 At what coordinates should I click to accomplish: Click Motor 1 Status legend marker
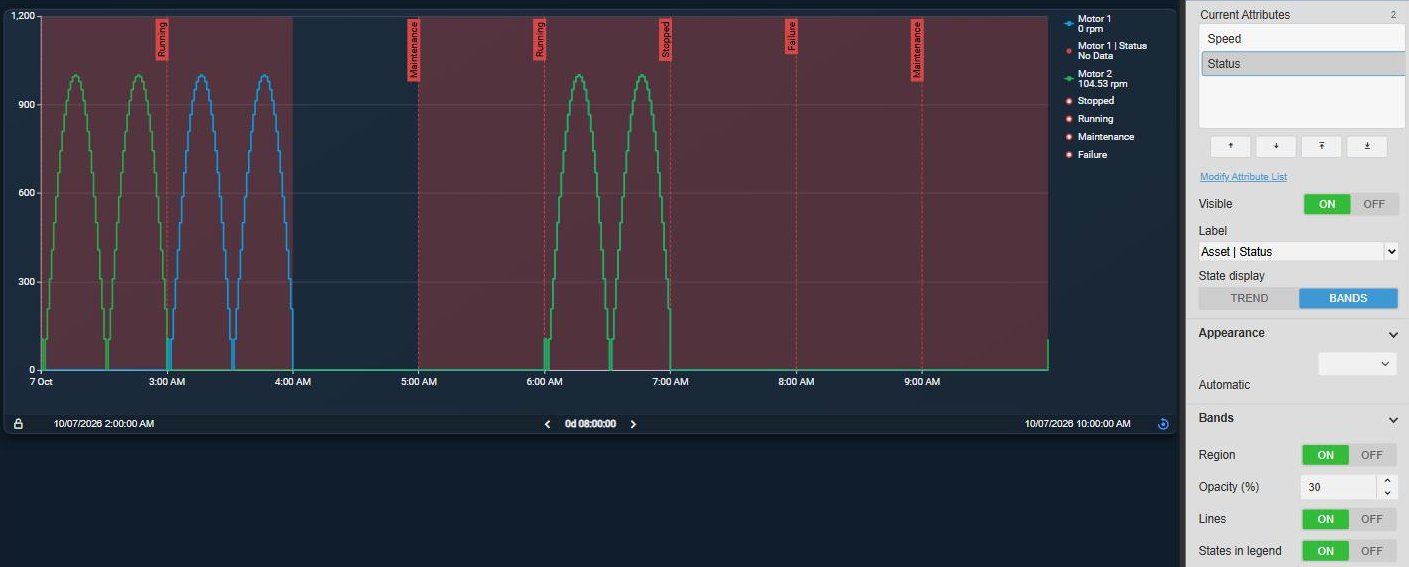(x=1069, y=49)
